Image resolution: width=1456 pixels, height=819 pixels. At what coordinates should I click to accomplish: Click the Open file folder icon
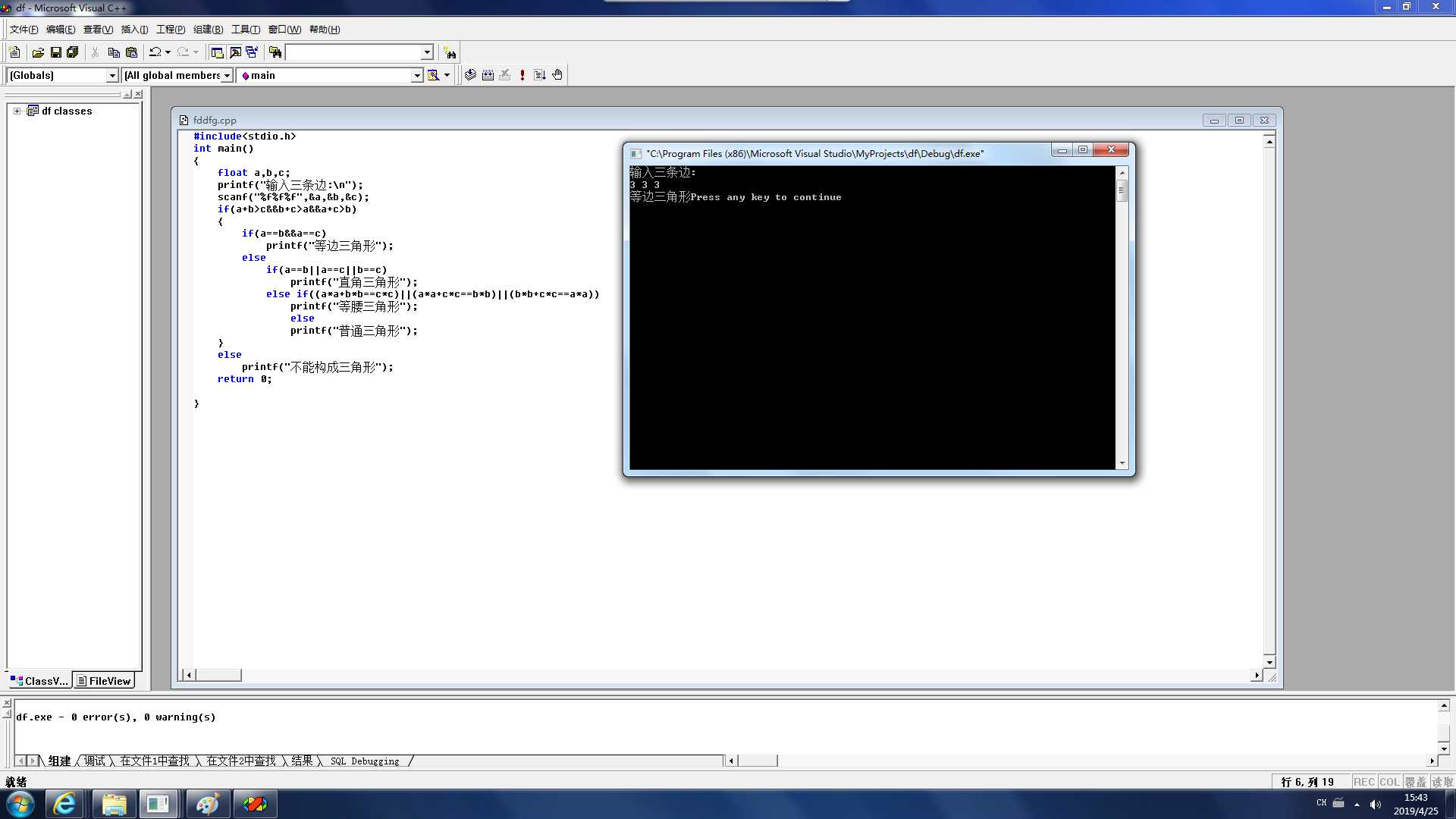click(38, 52)
